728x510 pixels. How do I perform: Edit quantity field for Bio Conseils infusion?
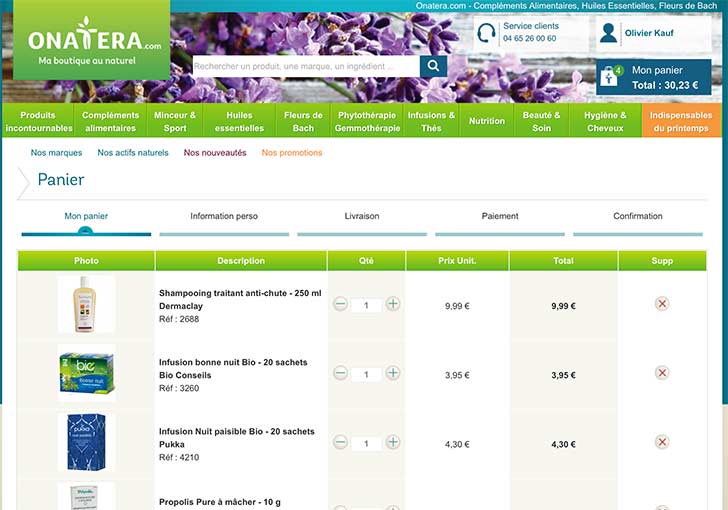coord(366,374)
